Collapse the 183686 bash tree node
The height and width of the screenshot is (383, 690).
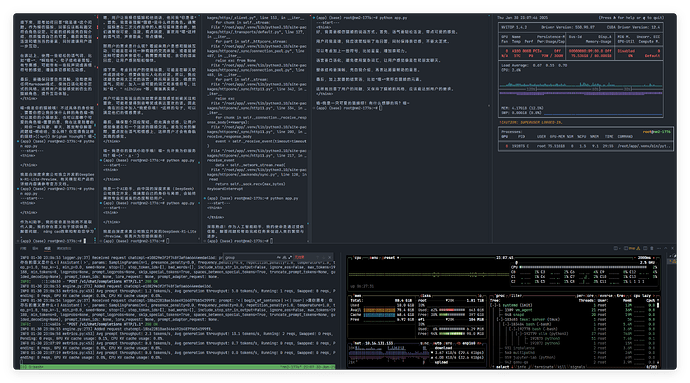(505, 324)
